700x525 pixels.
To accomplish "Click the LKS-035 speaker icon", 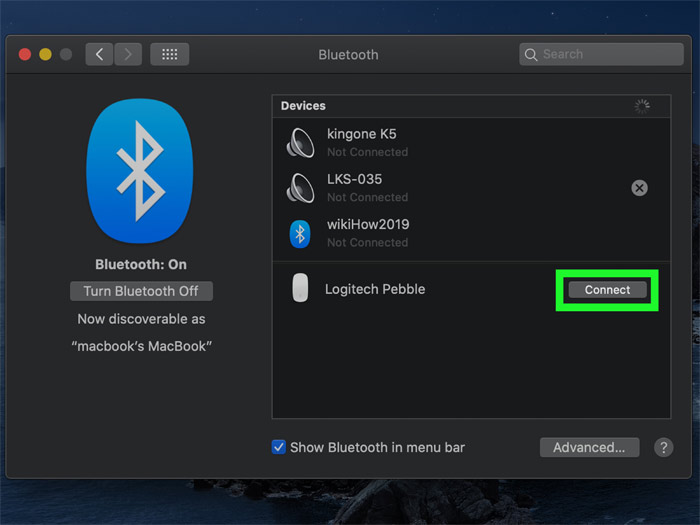I will pos(300,187).
